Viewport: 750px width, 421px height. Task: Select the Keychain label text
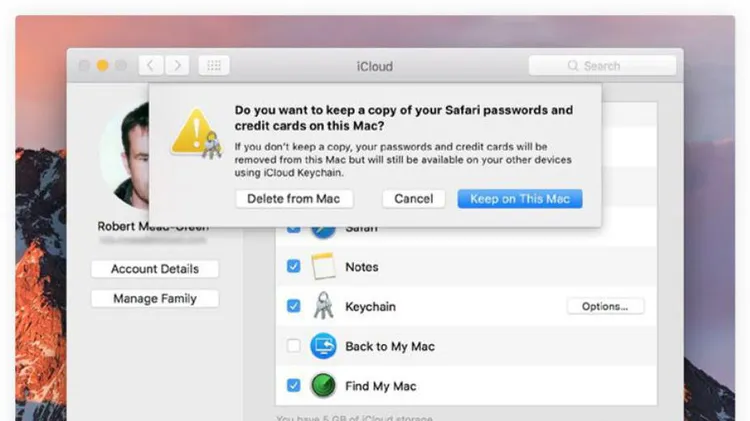(370, 307)
